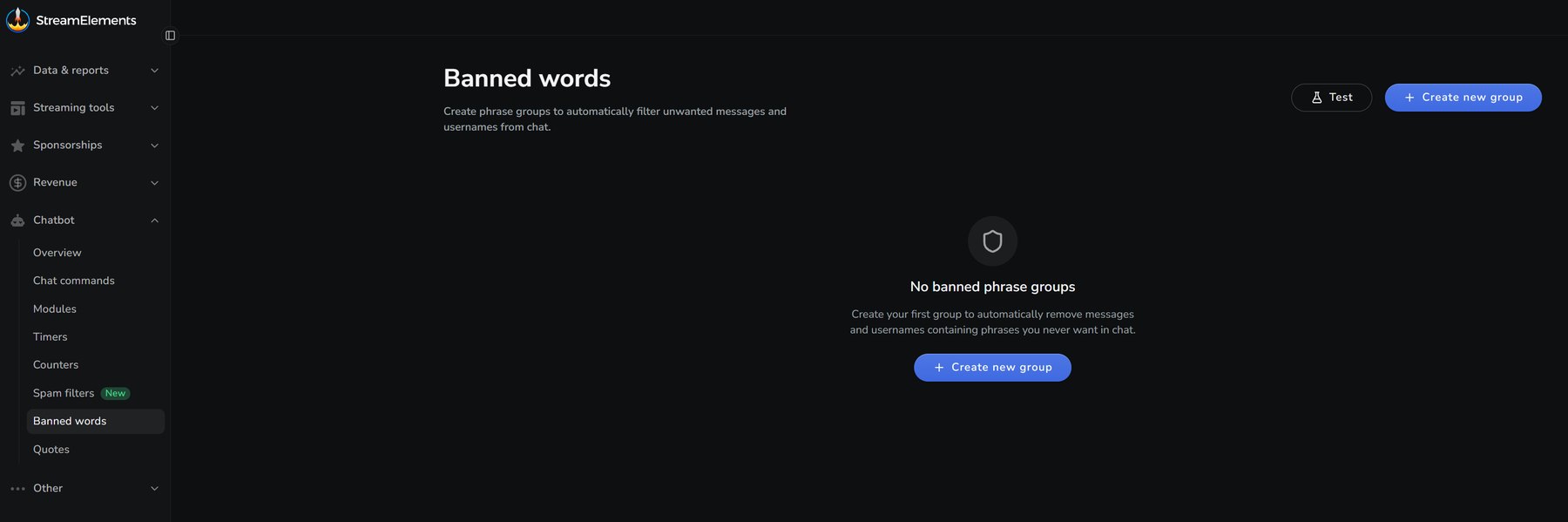The width and height of the screenshot is (1568, 522).
Task: Click the No banned phrase groups text
Action: 992,287
